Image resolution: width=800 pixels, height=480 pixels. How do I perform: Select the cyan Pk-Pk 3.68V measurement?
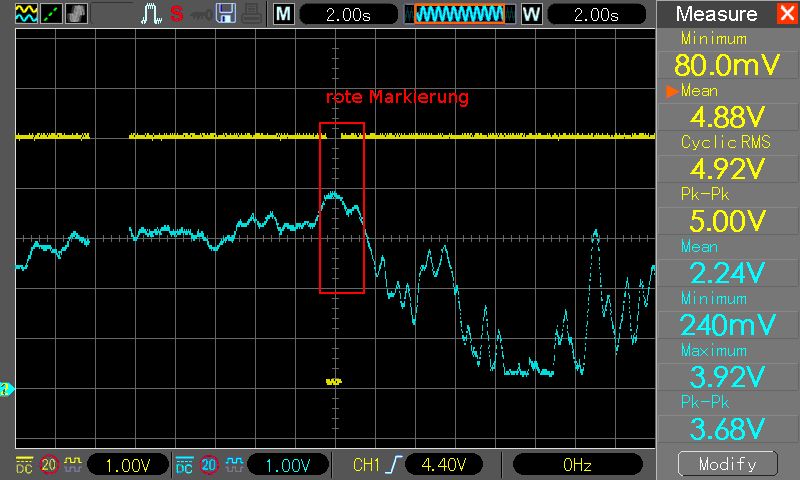(727, 429)
